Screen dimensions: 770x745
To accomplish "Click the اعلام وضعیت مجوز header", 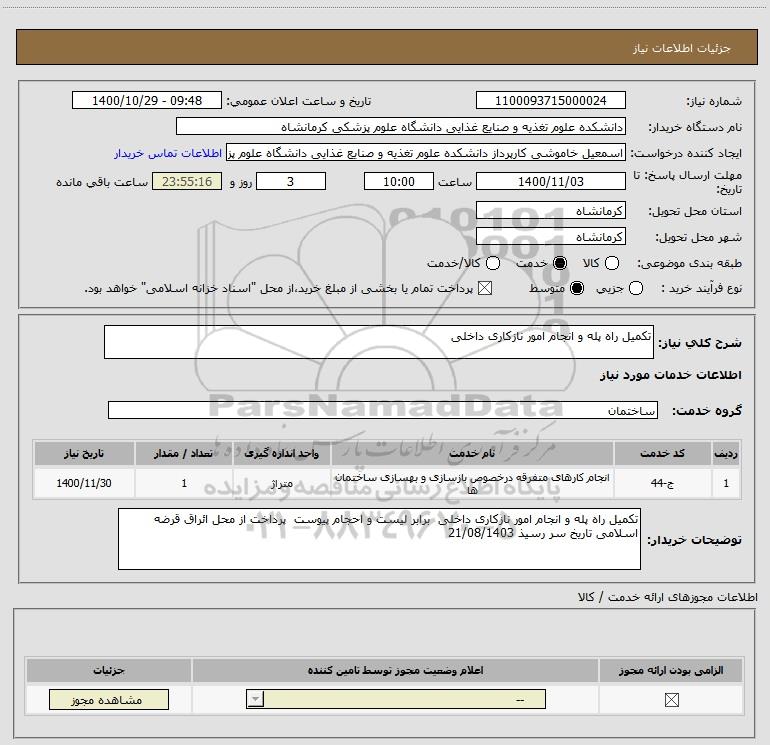I will (395, 670).
